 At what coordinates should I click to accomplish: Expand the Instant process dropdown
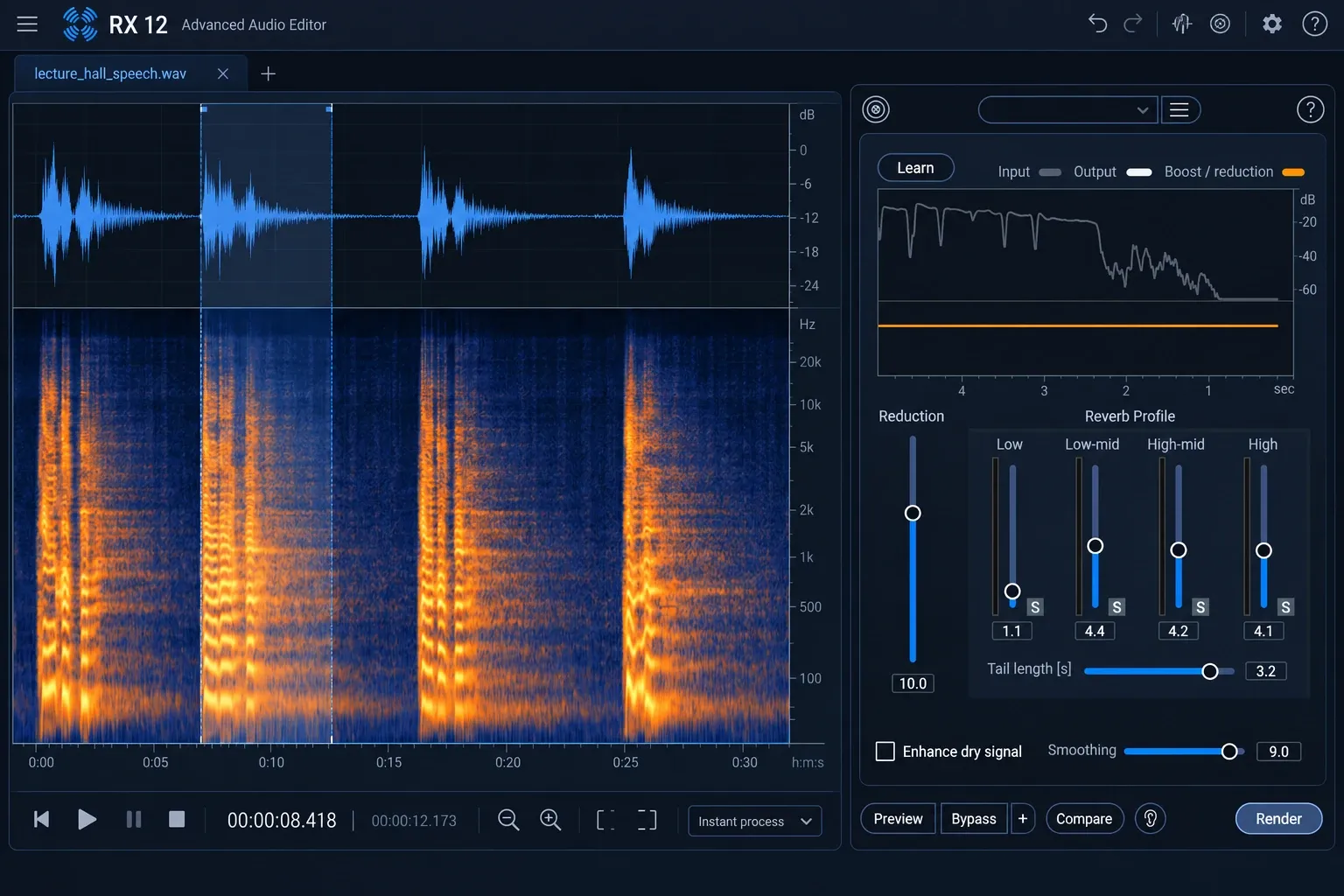pyautogui.click(x=755, y=821)
